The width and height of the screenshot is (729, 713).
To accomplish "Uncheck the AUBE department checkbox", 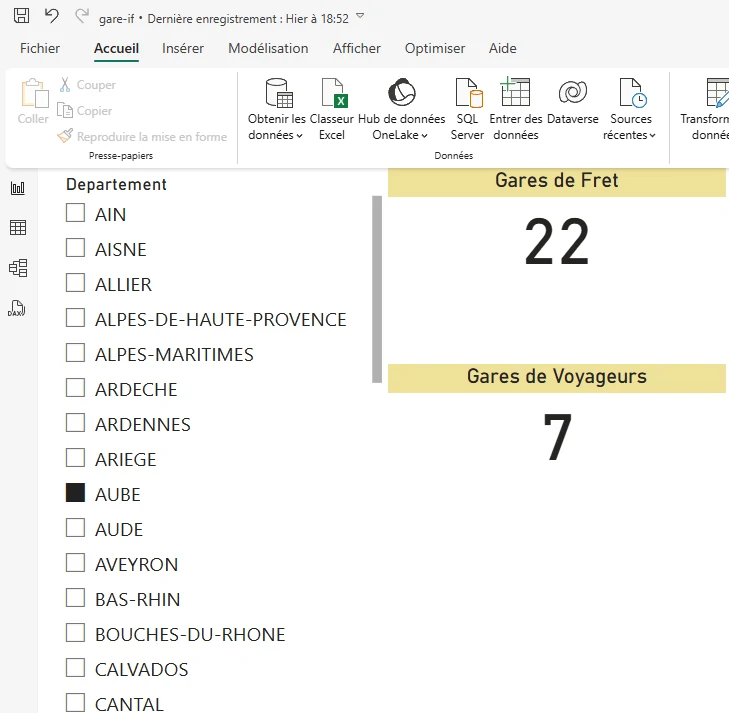I will pyautogui.click(x=75, y=493).
